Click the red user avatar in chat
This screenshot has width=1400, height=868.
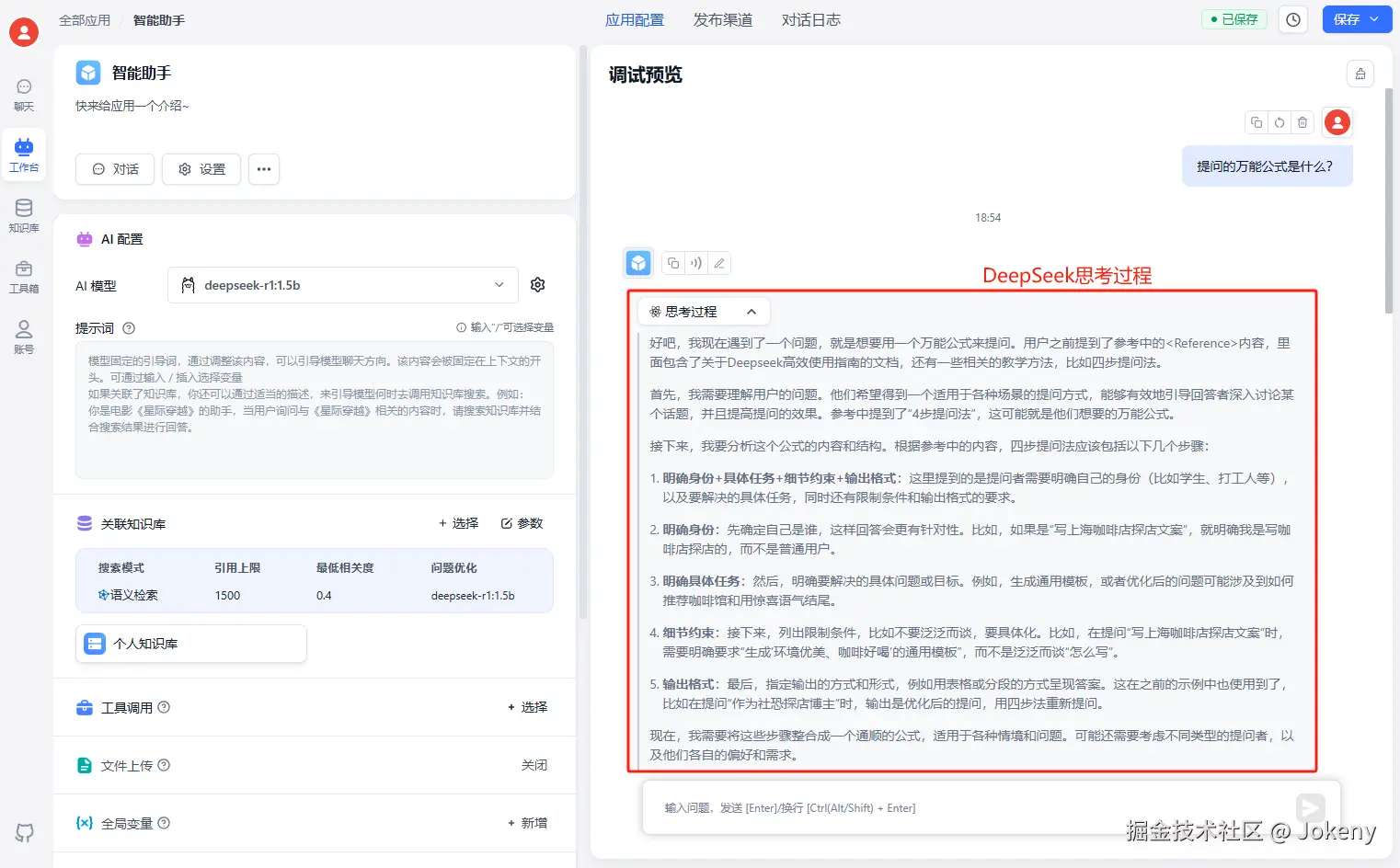[1337, 122]
